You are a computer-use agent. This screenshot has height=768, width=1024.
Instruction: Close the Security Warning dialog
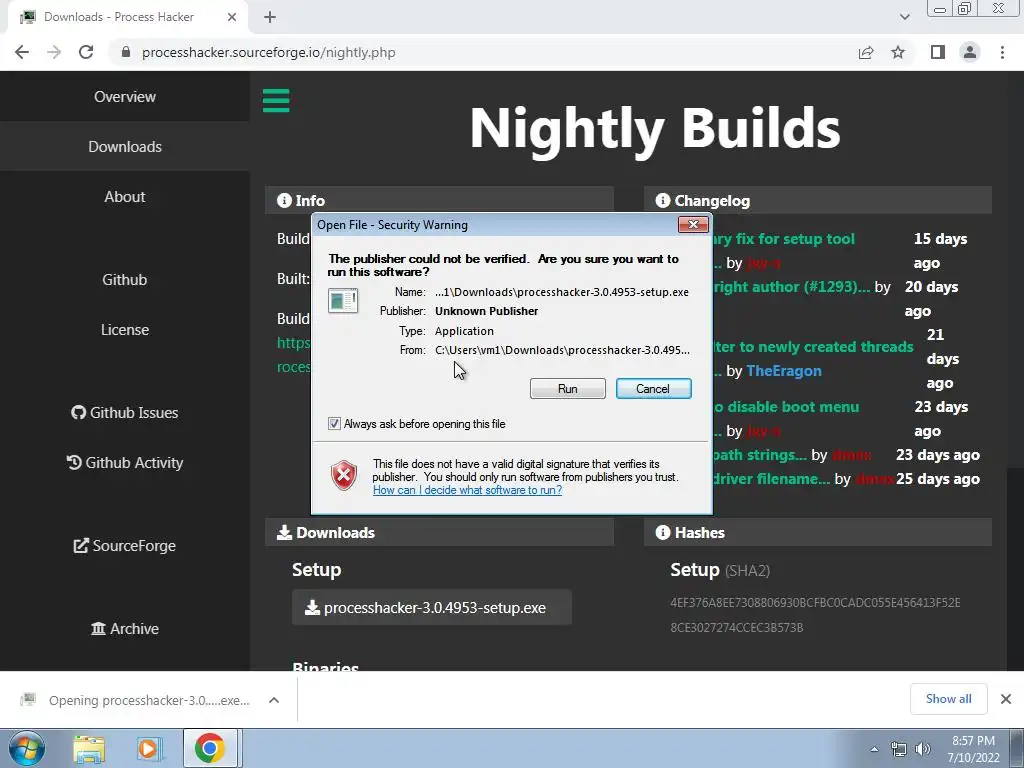(693, 225)
